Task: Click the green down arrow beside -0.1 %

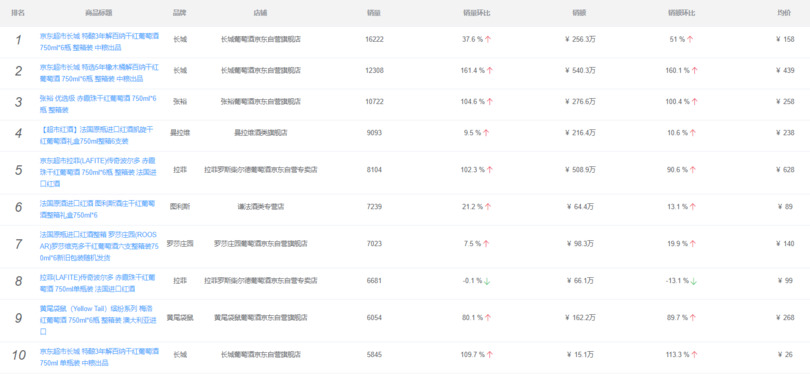Action: [487, 281]
